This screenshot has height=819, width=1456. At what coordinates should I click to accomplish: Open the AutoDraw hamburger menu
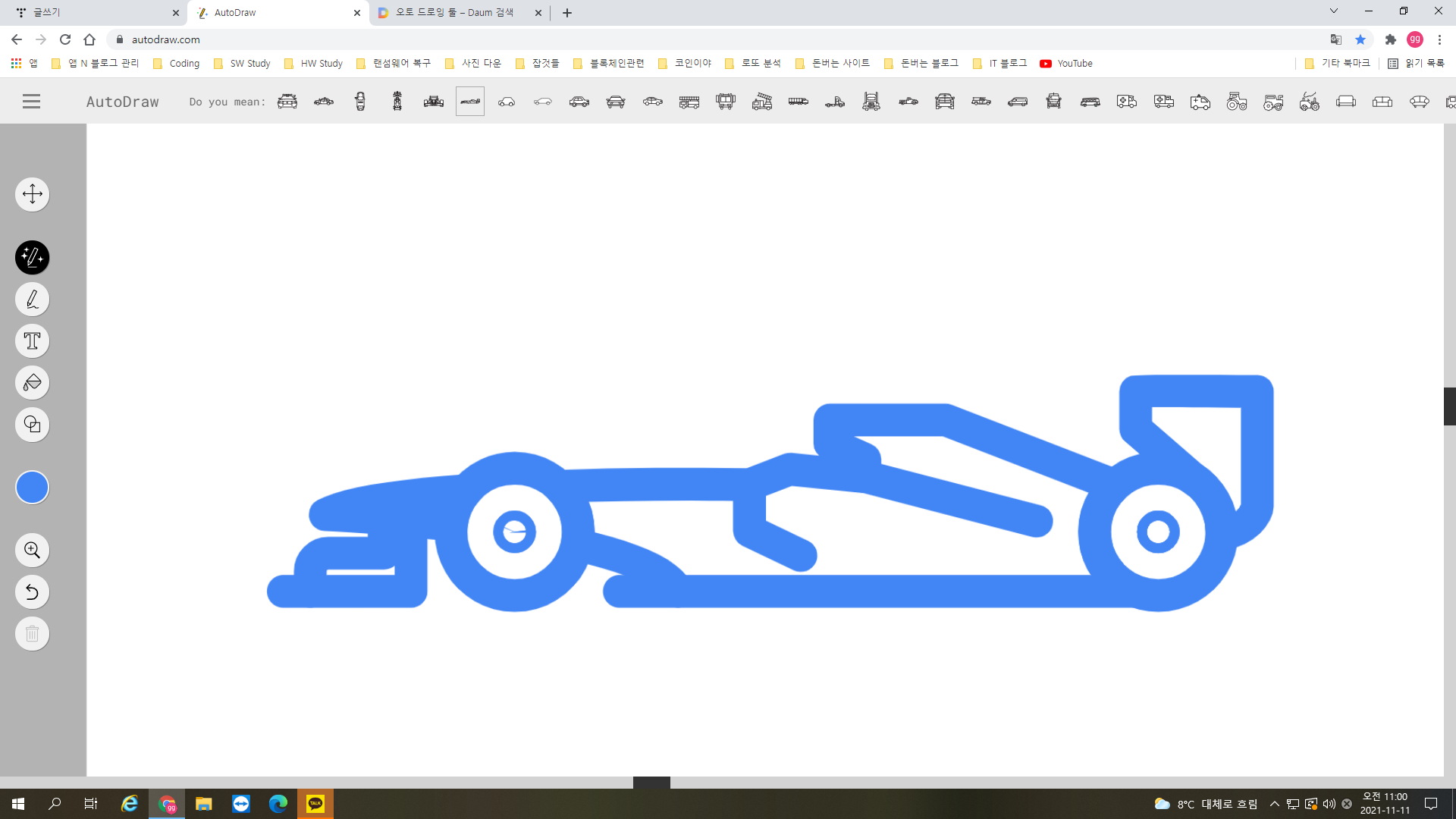point(31,102)
